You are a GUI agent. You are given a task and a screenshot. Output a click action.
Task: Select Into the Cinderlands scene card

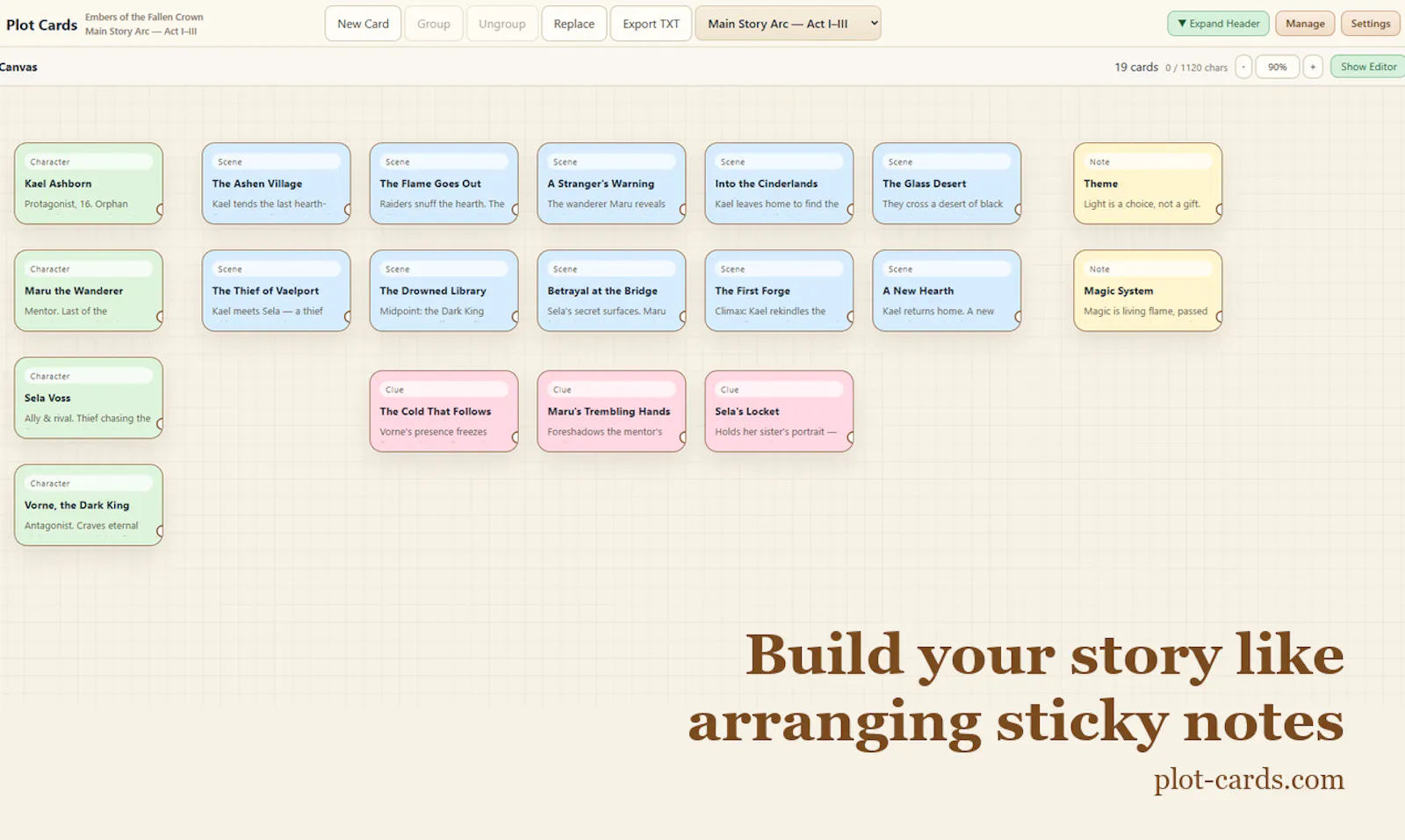pos(779,183)
